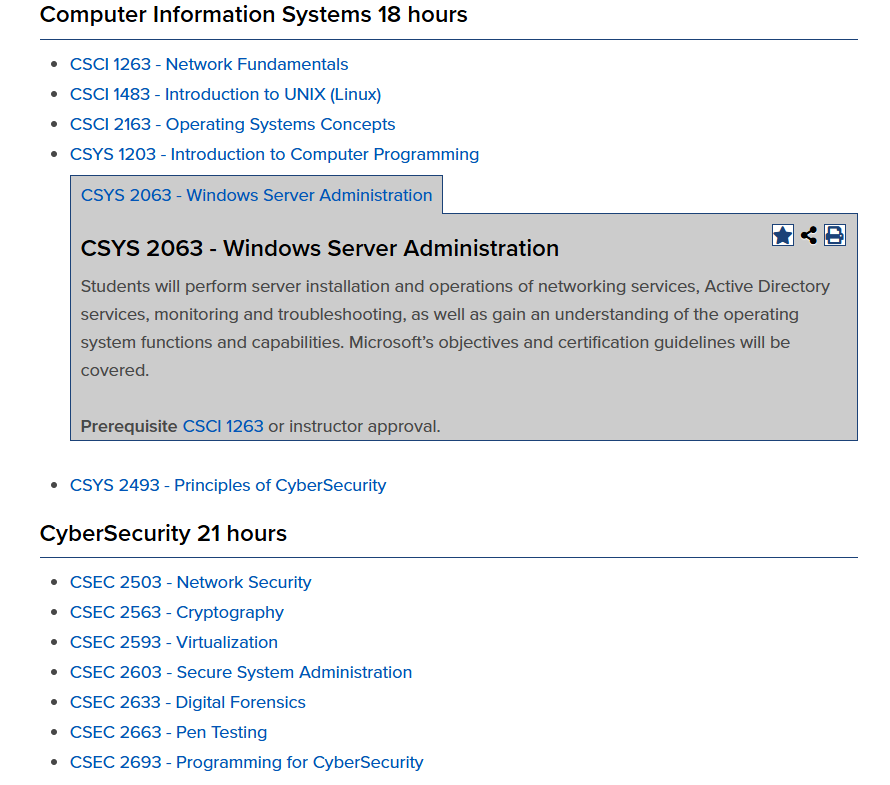Collapse the CSYS 2063 Windows Server Administration panel
This screenshot has height=785, width=890.
257,195
